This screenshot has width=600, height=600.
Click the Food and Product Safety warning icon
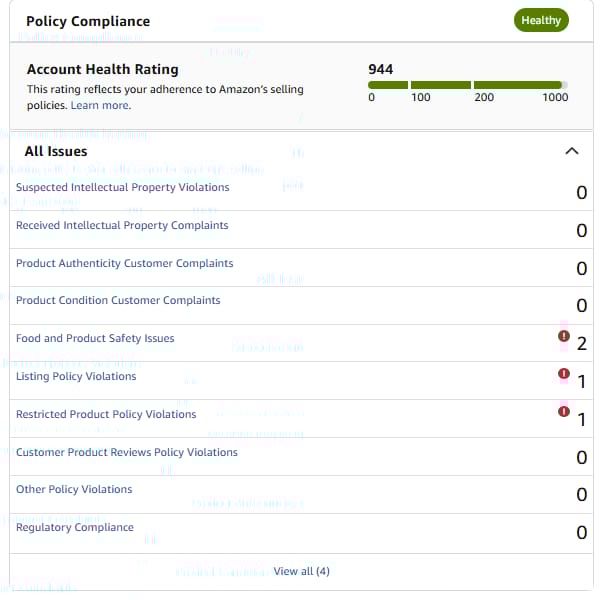(564, 336)
